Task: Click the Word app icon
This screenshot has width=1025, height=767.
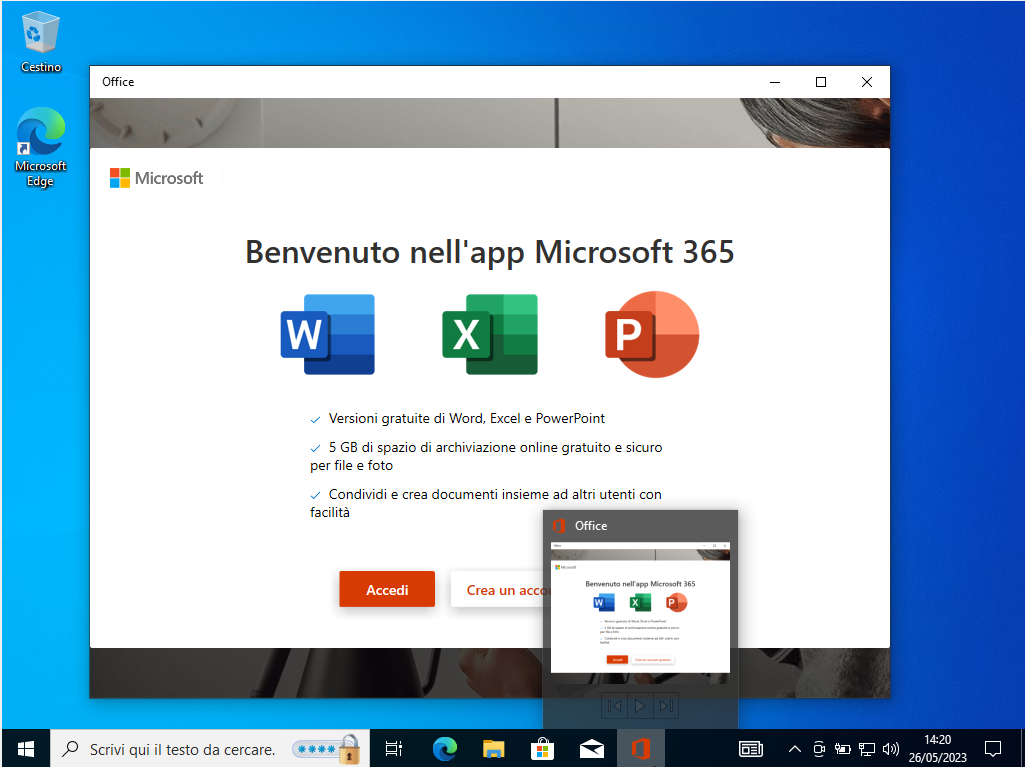Action: point(328,334)
